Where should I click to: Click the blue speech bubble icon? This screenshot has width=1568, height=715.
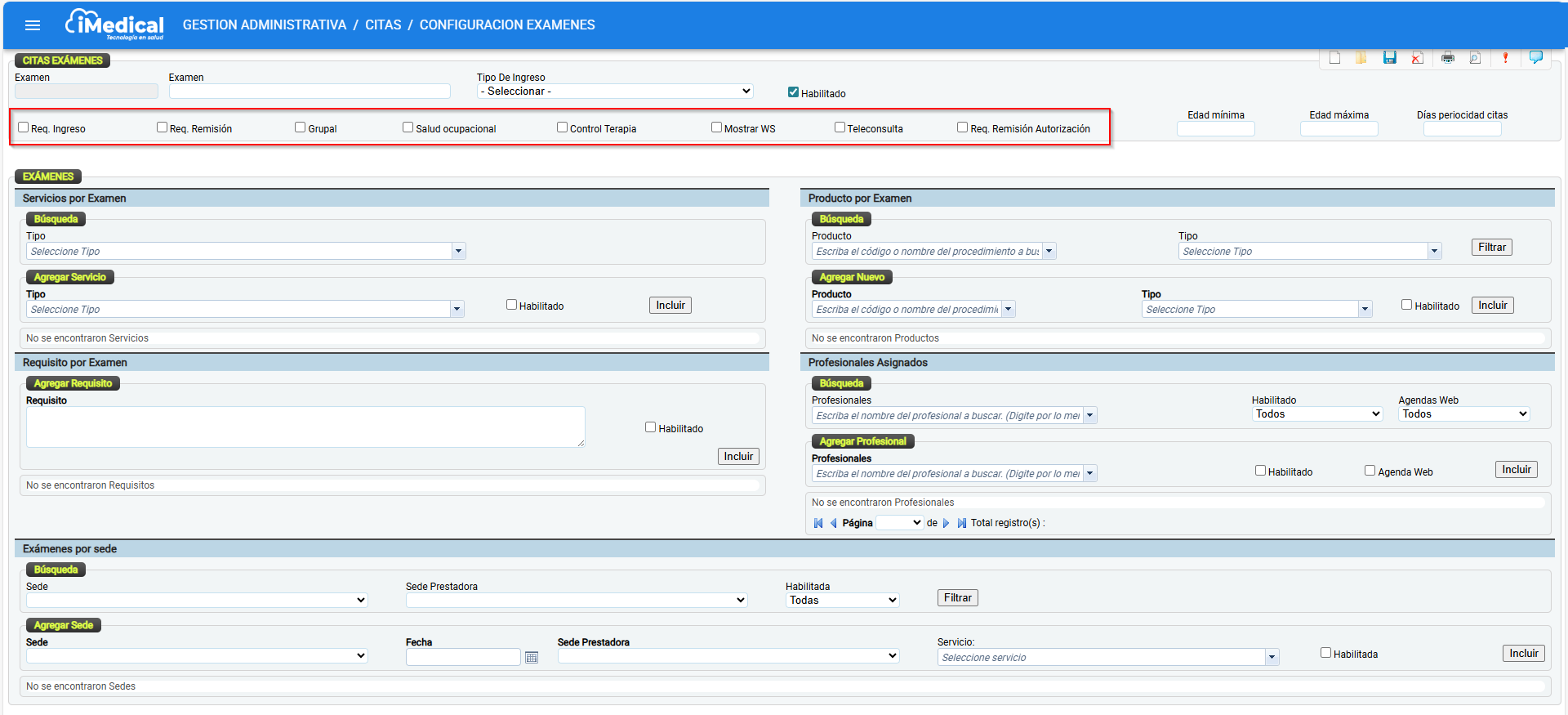coord(1535,57)
